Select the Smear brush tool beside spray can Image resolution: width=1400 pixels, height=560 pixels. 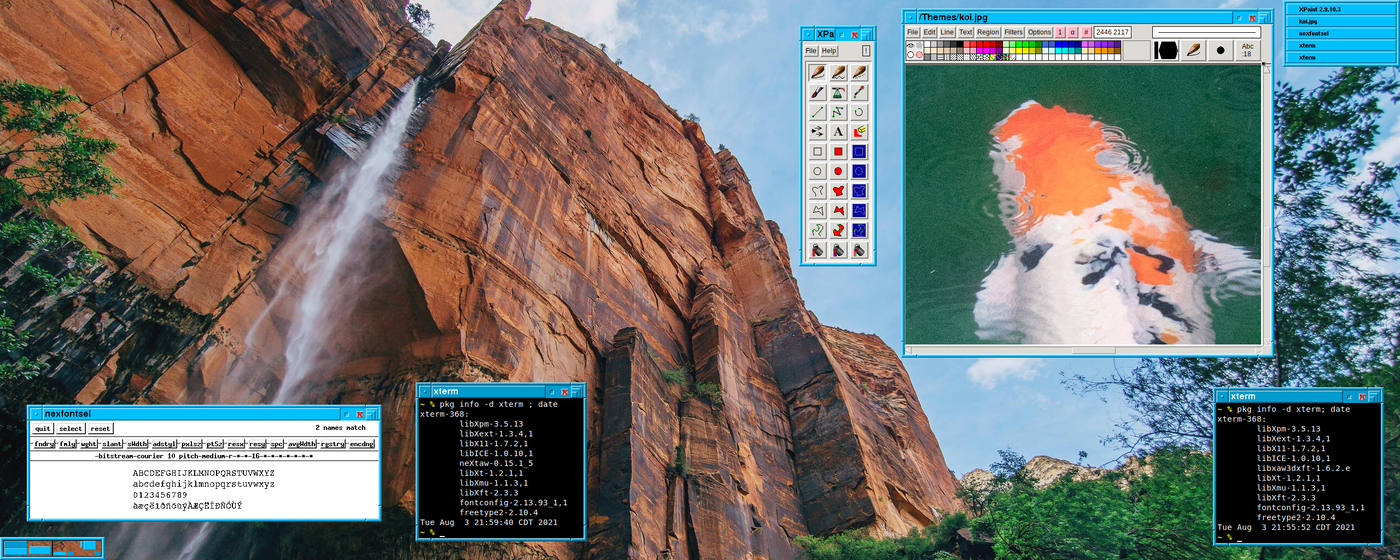(859, 92)
